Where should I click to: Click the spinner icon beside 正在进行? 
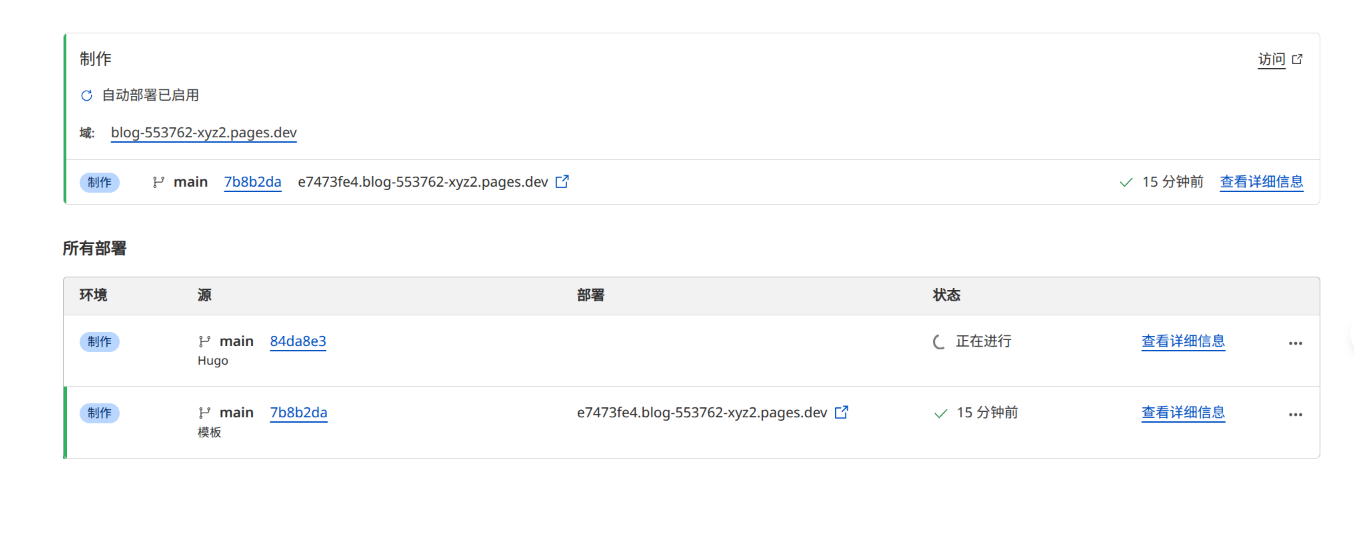point(939,342)
